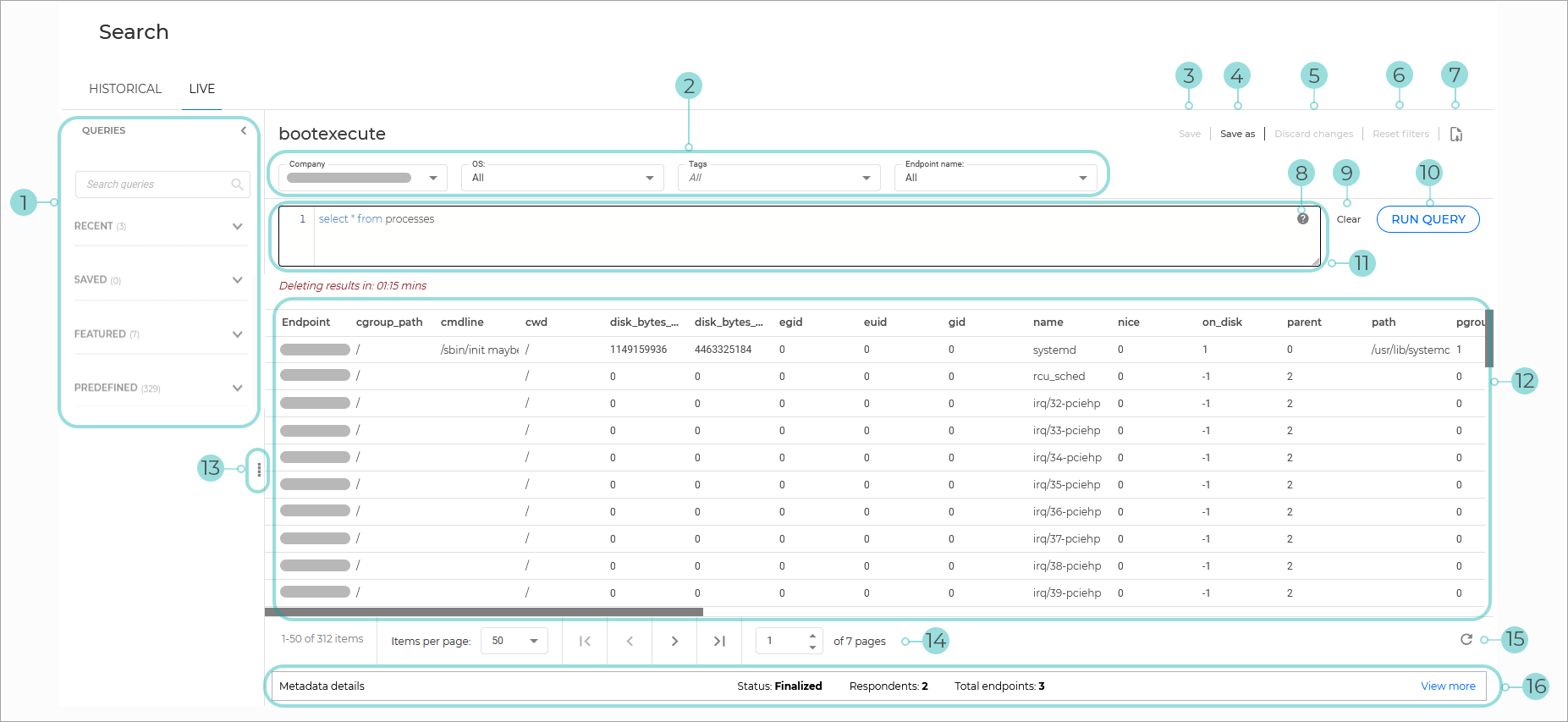Click the 1149159936 disk bytes value
1568x722 pixels.
[638, 350]
